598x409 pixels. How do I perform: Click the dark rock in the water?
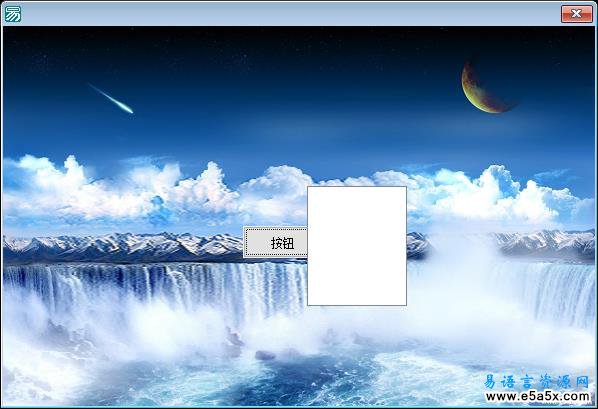pos(265,356)
